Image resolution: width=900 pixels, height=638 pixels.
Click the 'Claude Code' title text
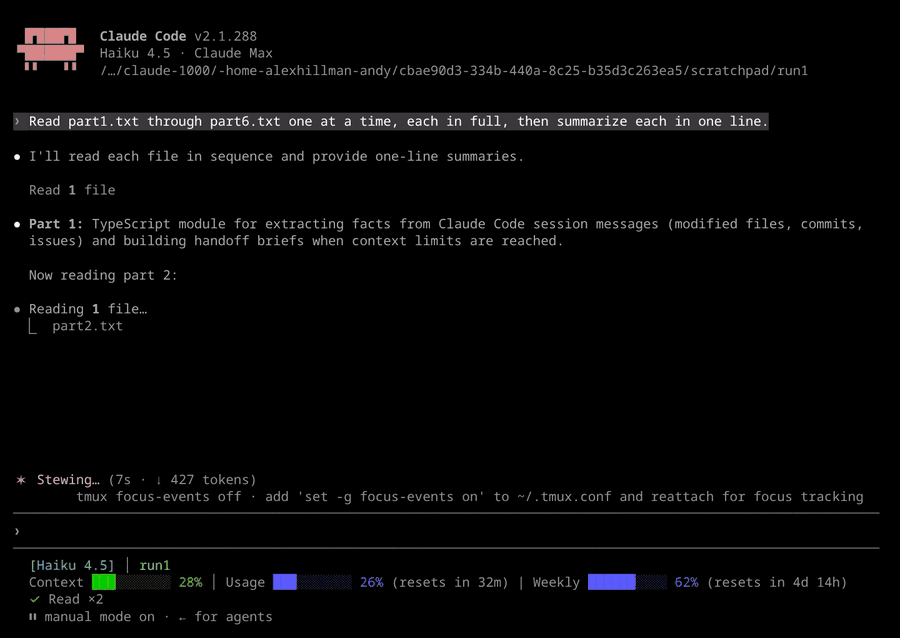[x=143, y=36]
